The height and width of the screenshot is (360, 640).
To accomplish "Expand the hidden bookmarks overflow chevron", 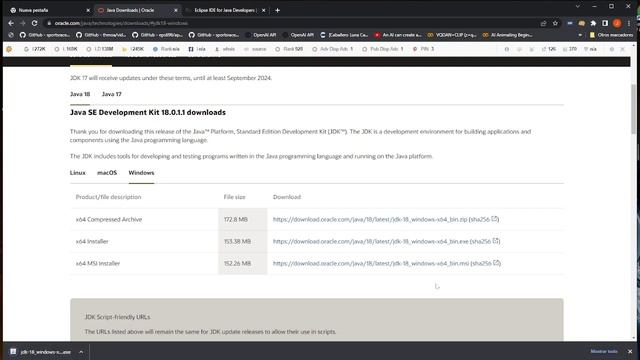I will 580,35.
